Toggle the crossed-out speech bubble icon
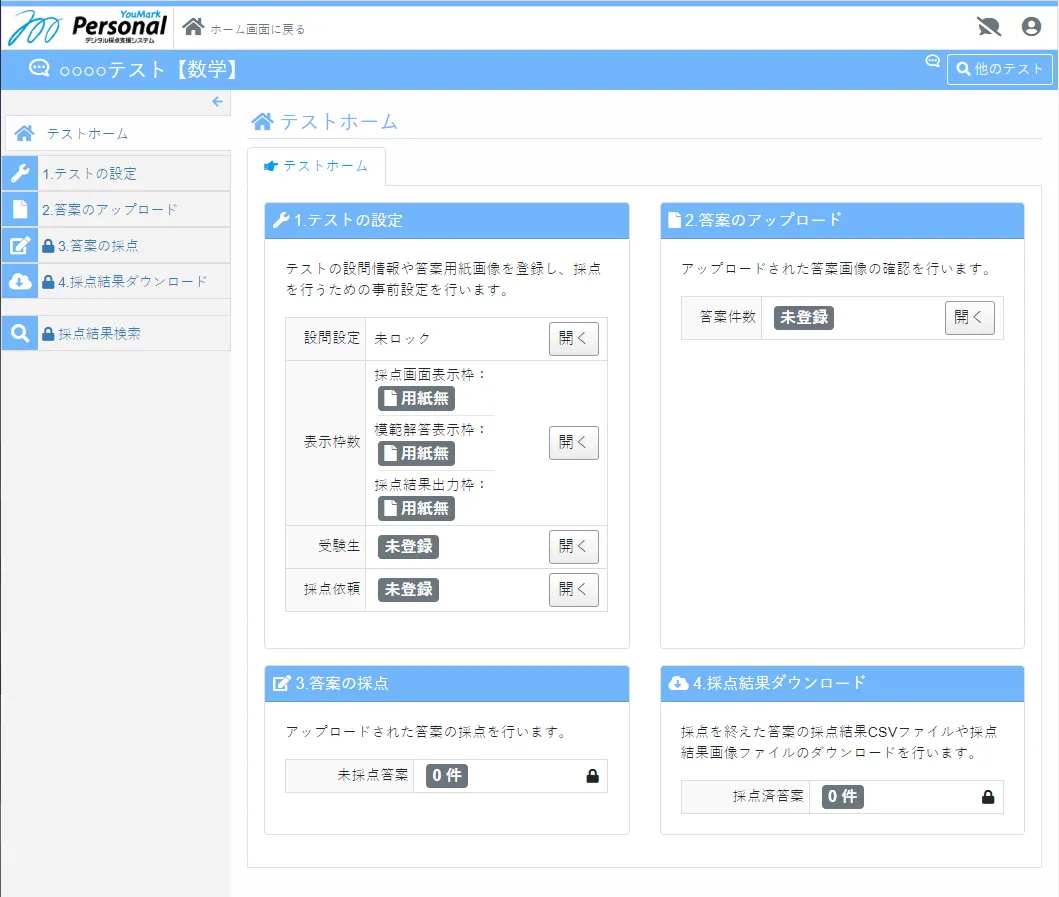 point(988,27)
